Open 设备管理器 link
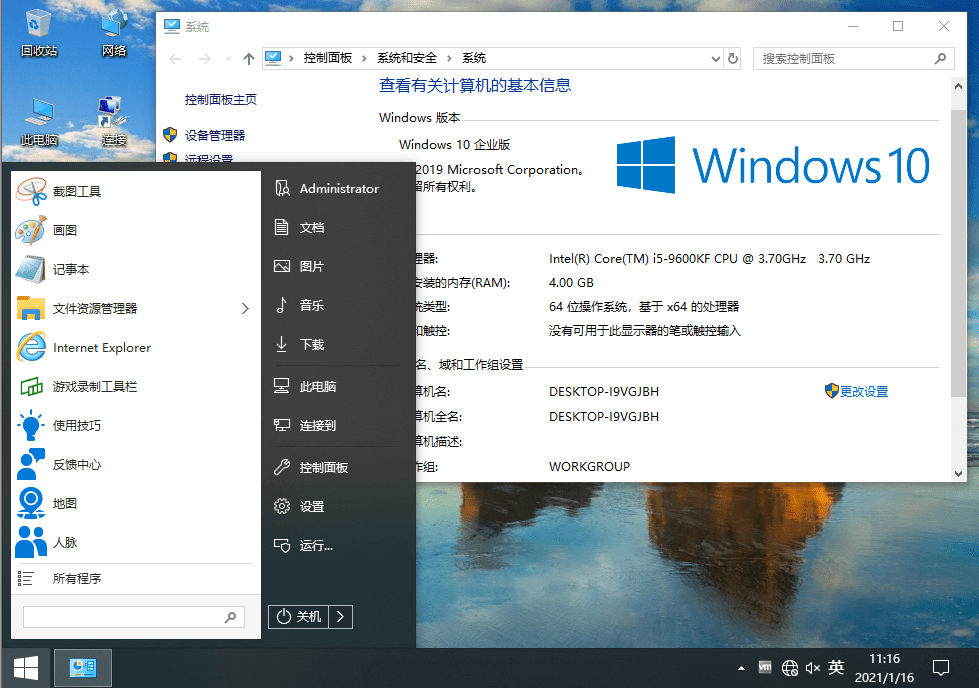The image size is (979, 688). [215, 135]
